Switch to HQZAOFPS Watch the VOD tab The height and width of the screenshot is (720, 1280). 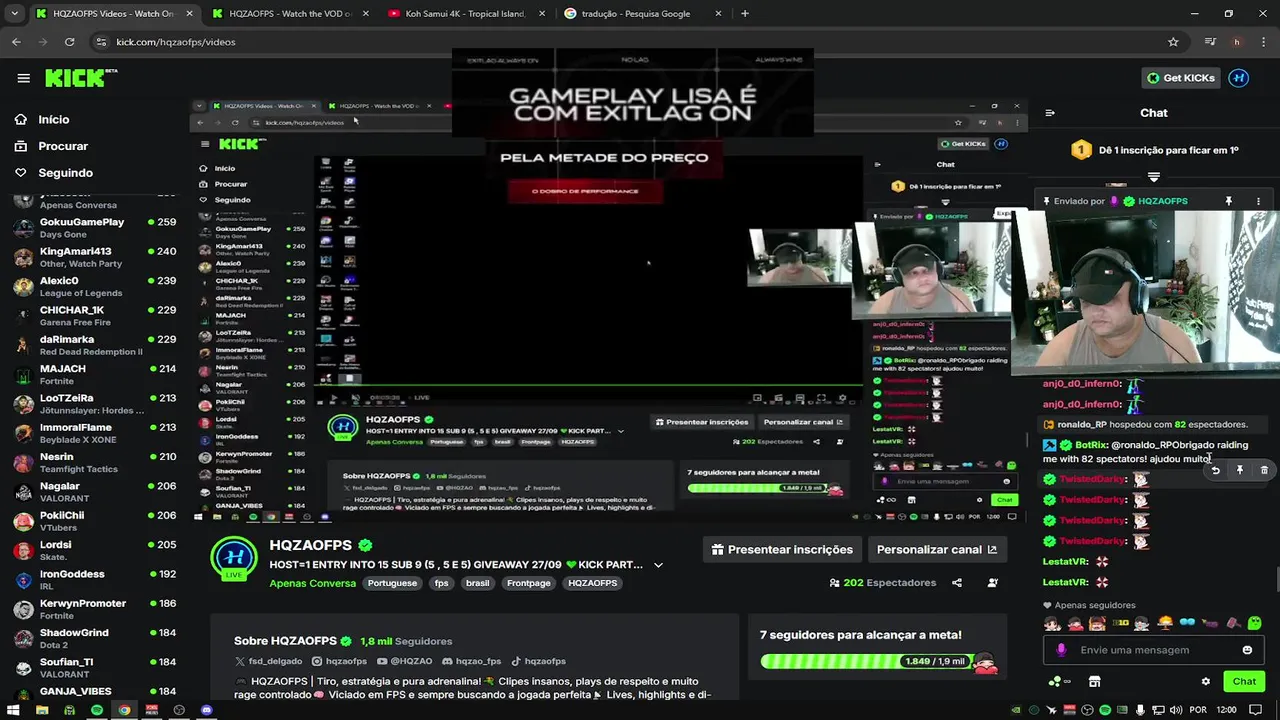289,14
